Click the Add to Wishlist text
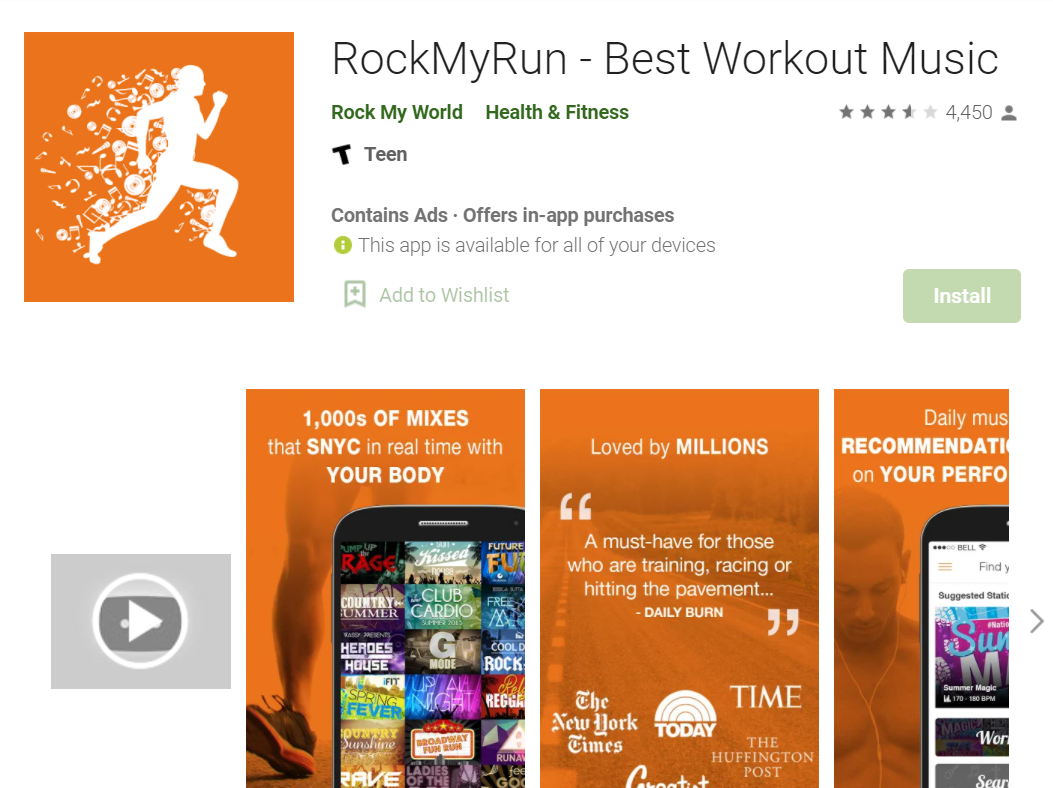 tap(444, 295)
